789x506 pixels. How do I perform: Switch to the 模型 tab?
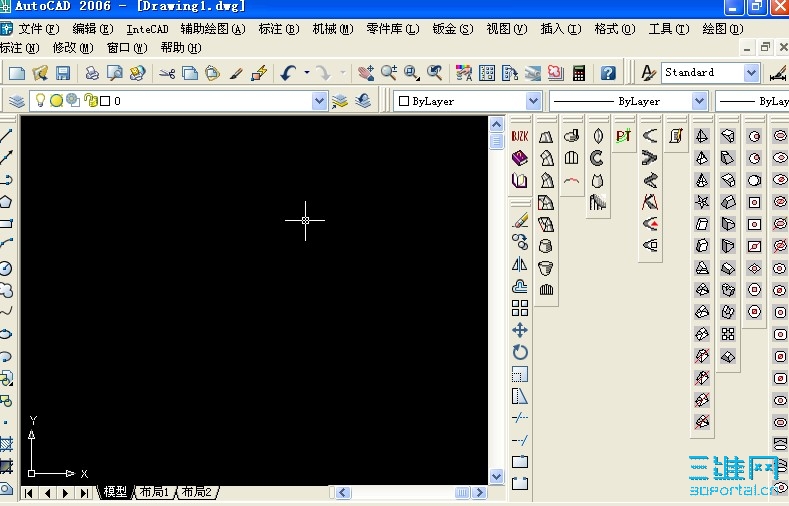115,491
